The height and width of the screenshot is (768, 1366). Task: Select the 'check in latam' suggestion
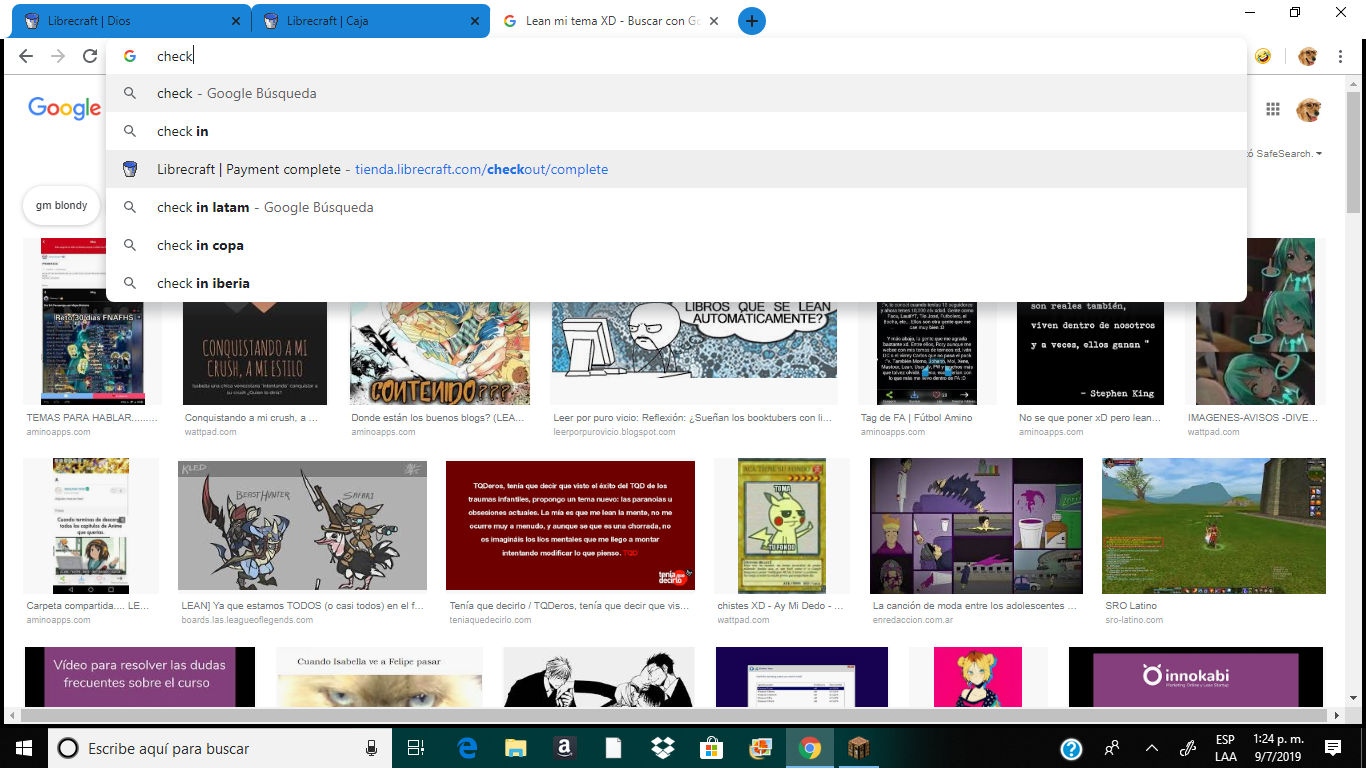(x=676, y=207)
